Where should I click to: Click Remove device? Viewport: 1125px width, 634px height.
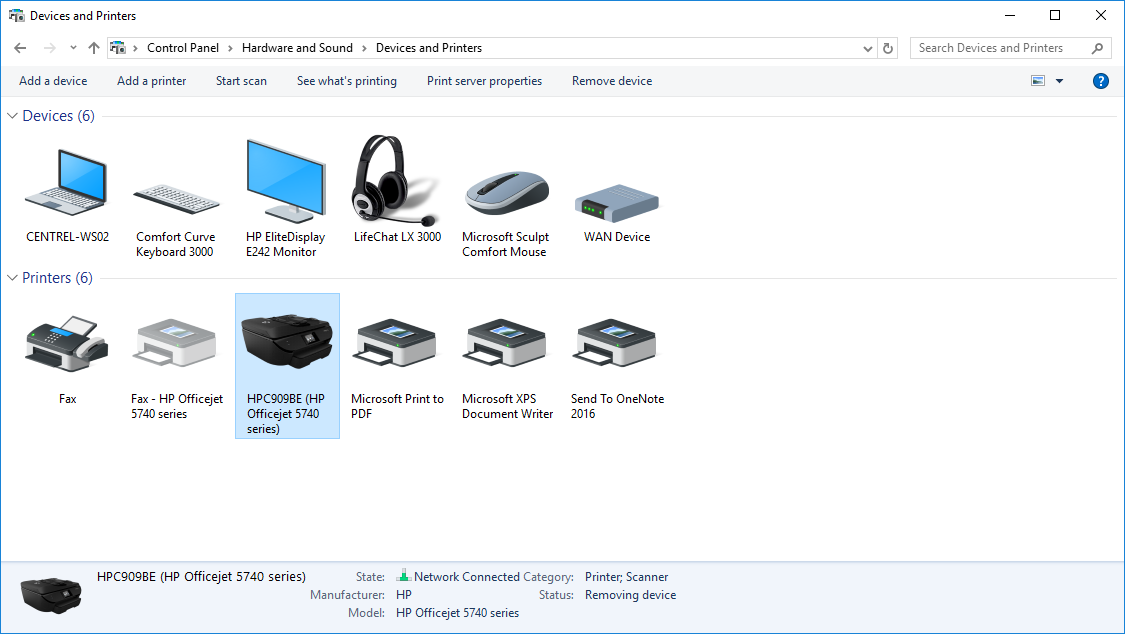click(x=611, y=81)
